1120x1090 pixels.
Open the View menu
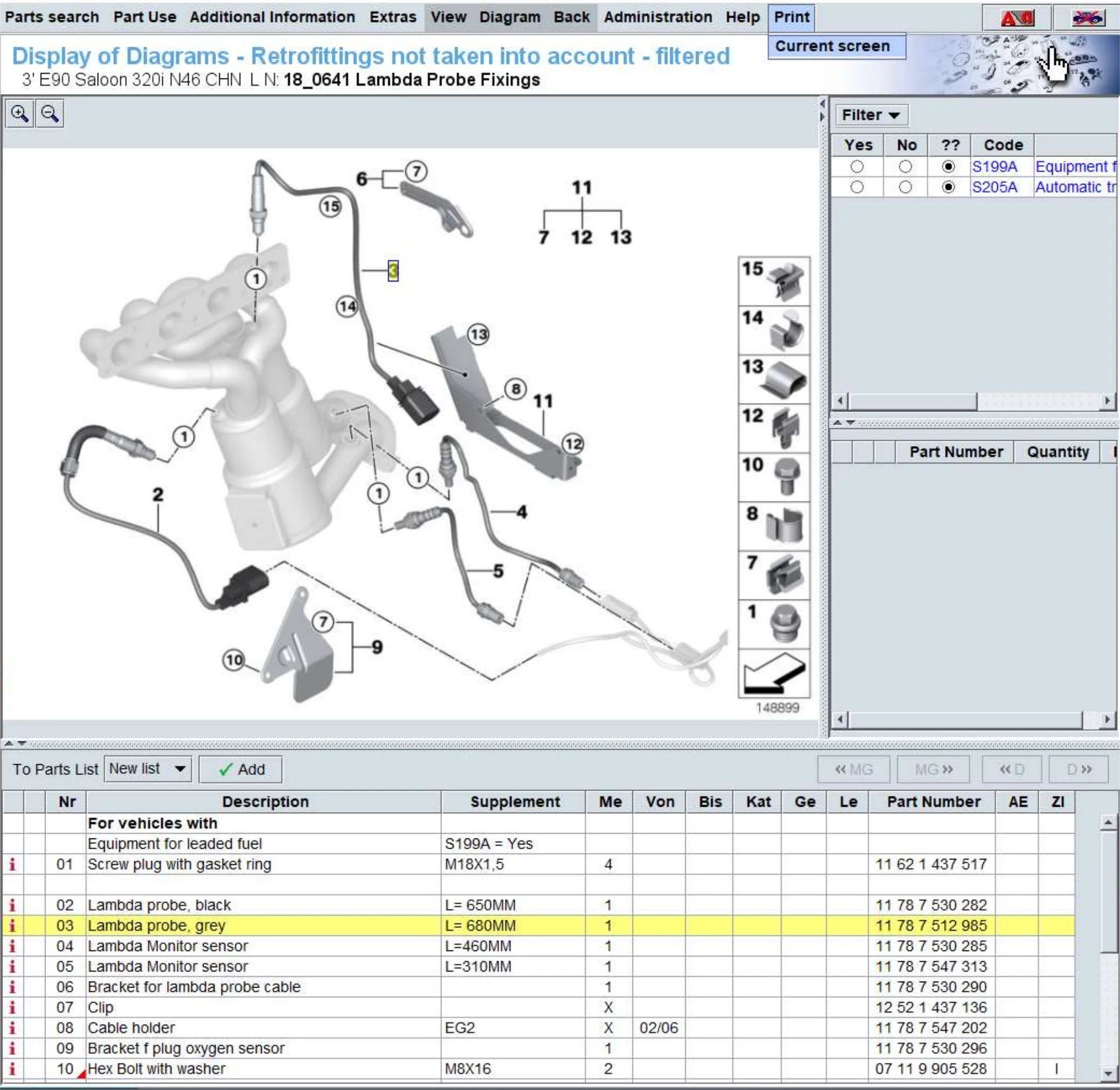tap(449, 17)
